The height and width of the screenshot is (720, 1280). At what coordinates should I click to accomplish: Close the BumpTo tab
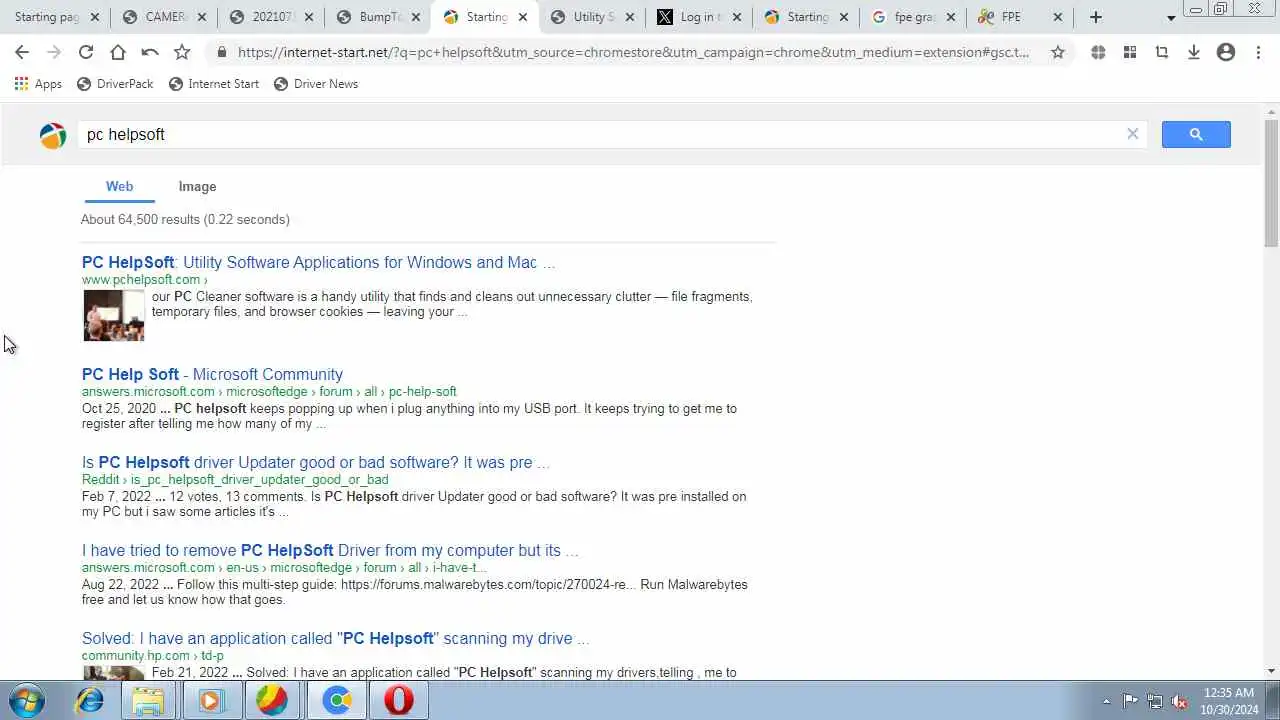pos(416,17)
